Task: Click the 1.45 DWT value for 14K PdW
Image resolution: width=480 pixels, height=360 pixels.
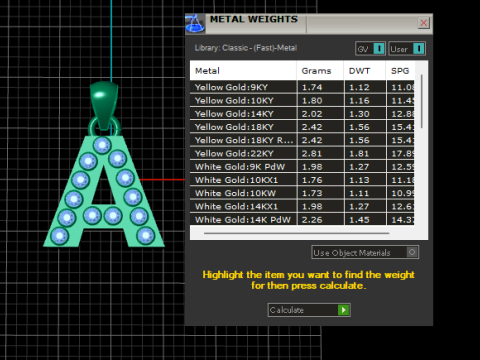Action: (x=359, y=220)
